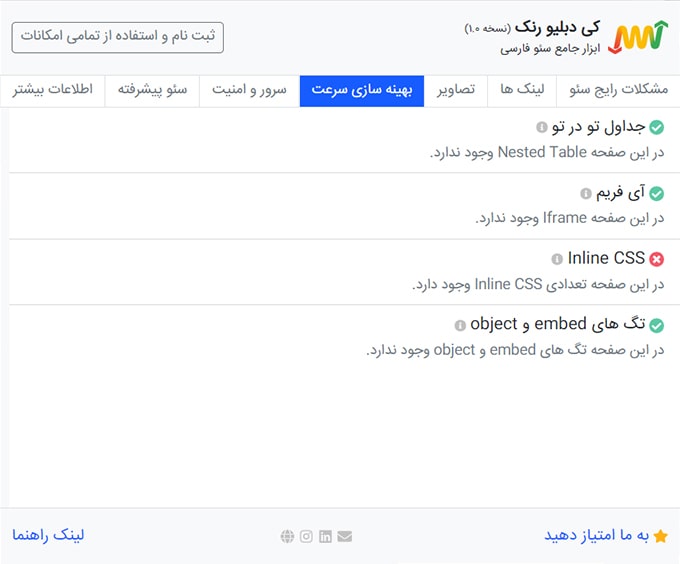Switch to لینک ها tab
Image resolution: width=680 pixels, height=564 pixels.
[x=522, y=91]
